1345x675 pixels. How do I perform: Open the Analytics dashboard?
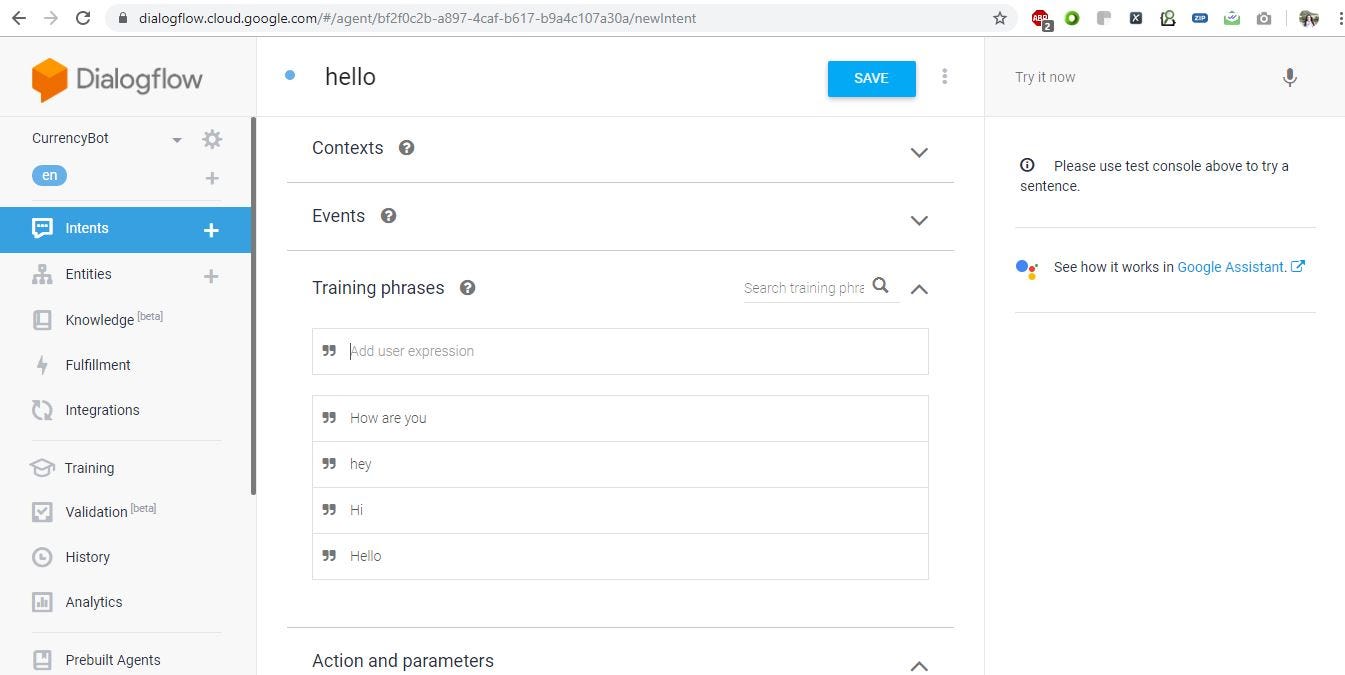93,602
